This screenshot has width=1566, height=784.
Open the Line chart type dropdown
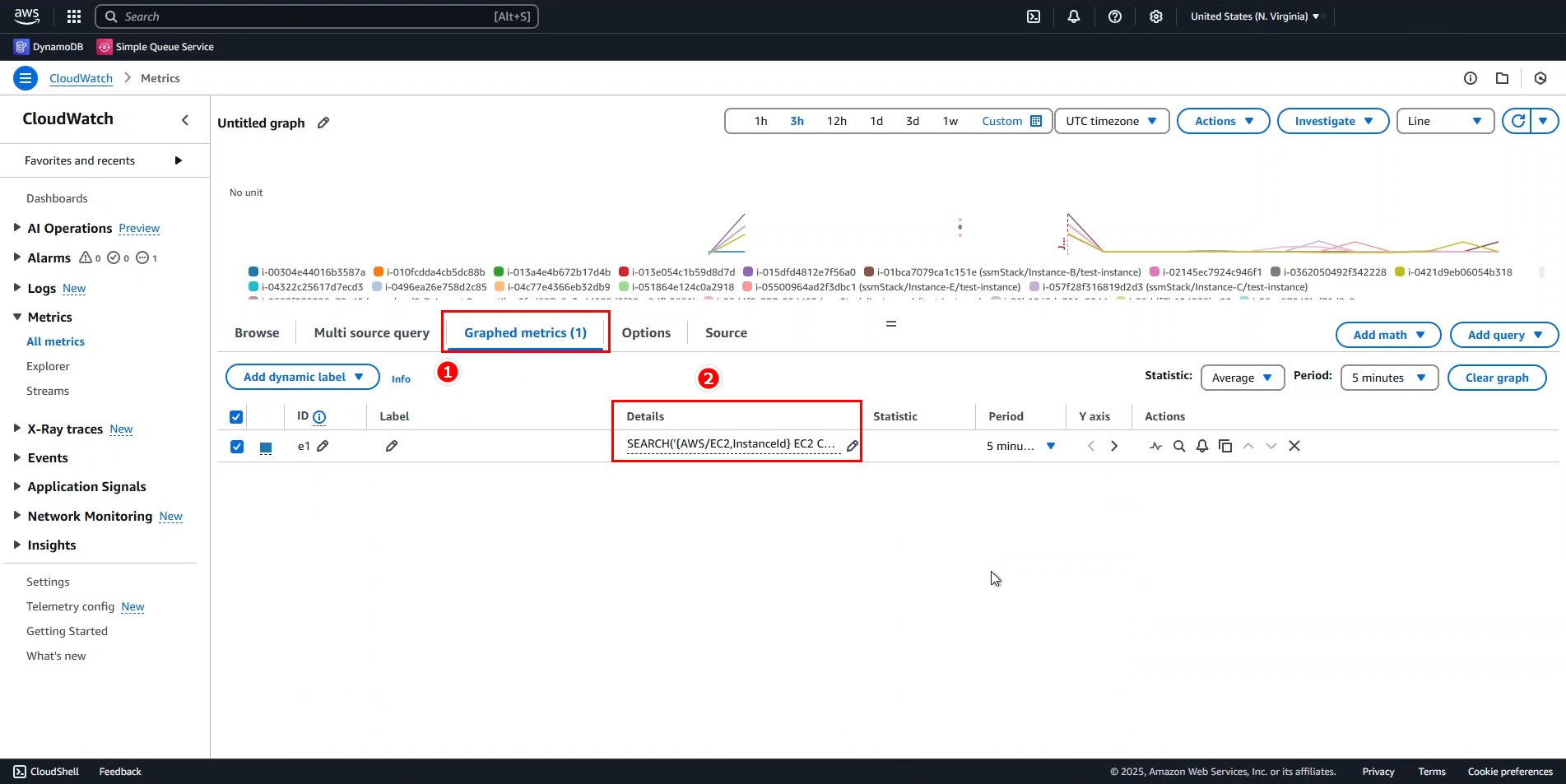tap(1445, 121)
